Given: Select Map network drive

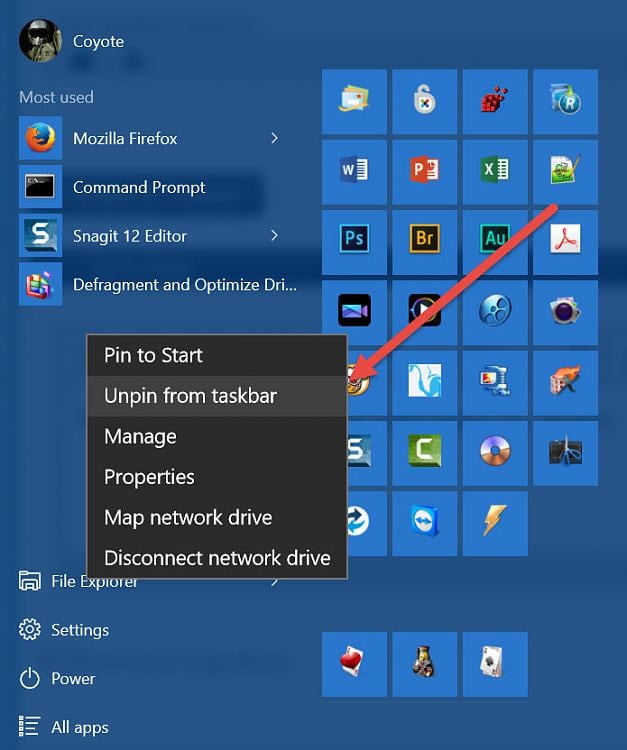Looking at the screenshot, I should [x=217, y=518].
